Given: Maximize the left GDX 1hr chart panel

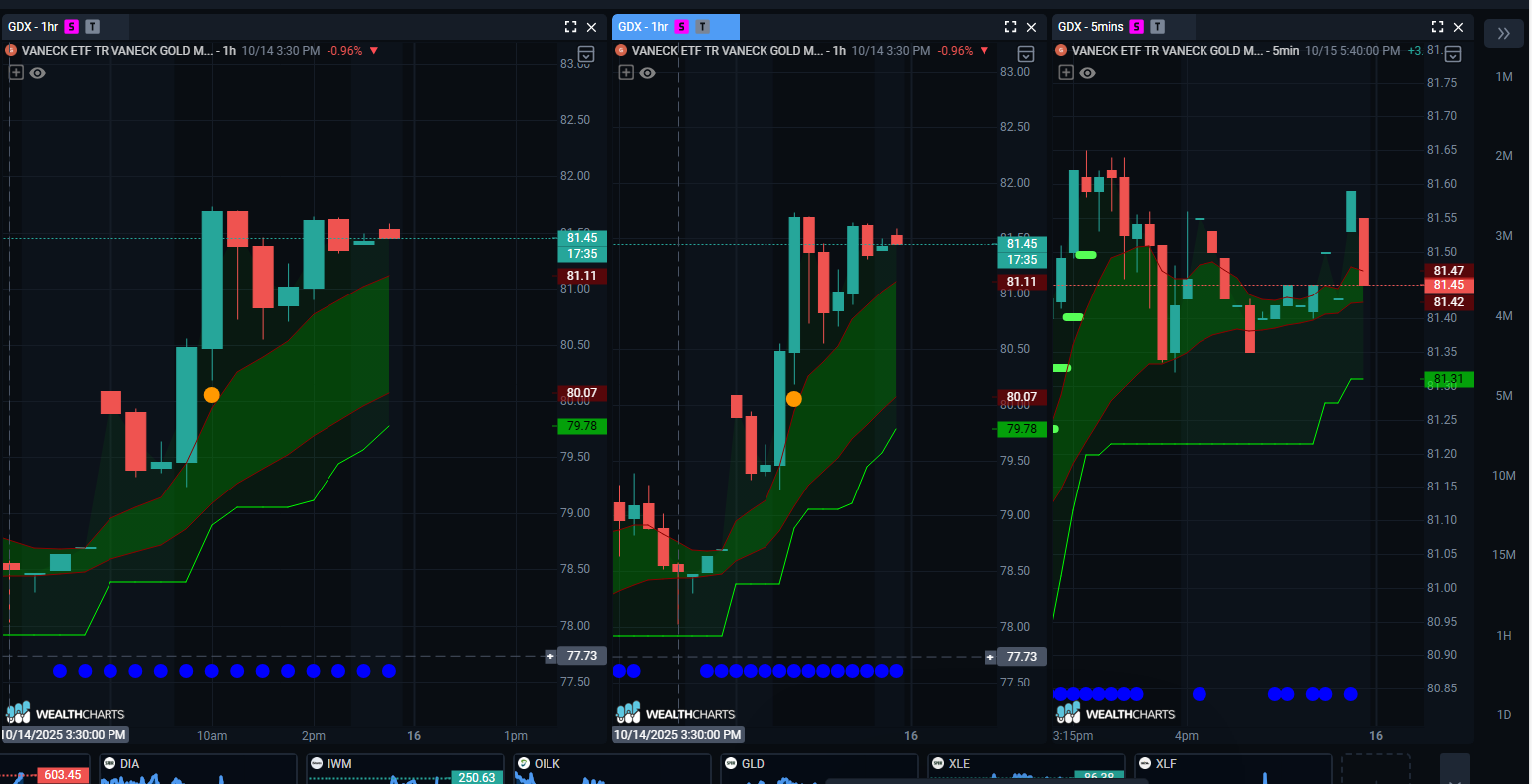Looking at the screenshot, I should 570,27.
